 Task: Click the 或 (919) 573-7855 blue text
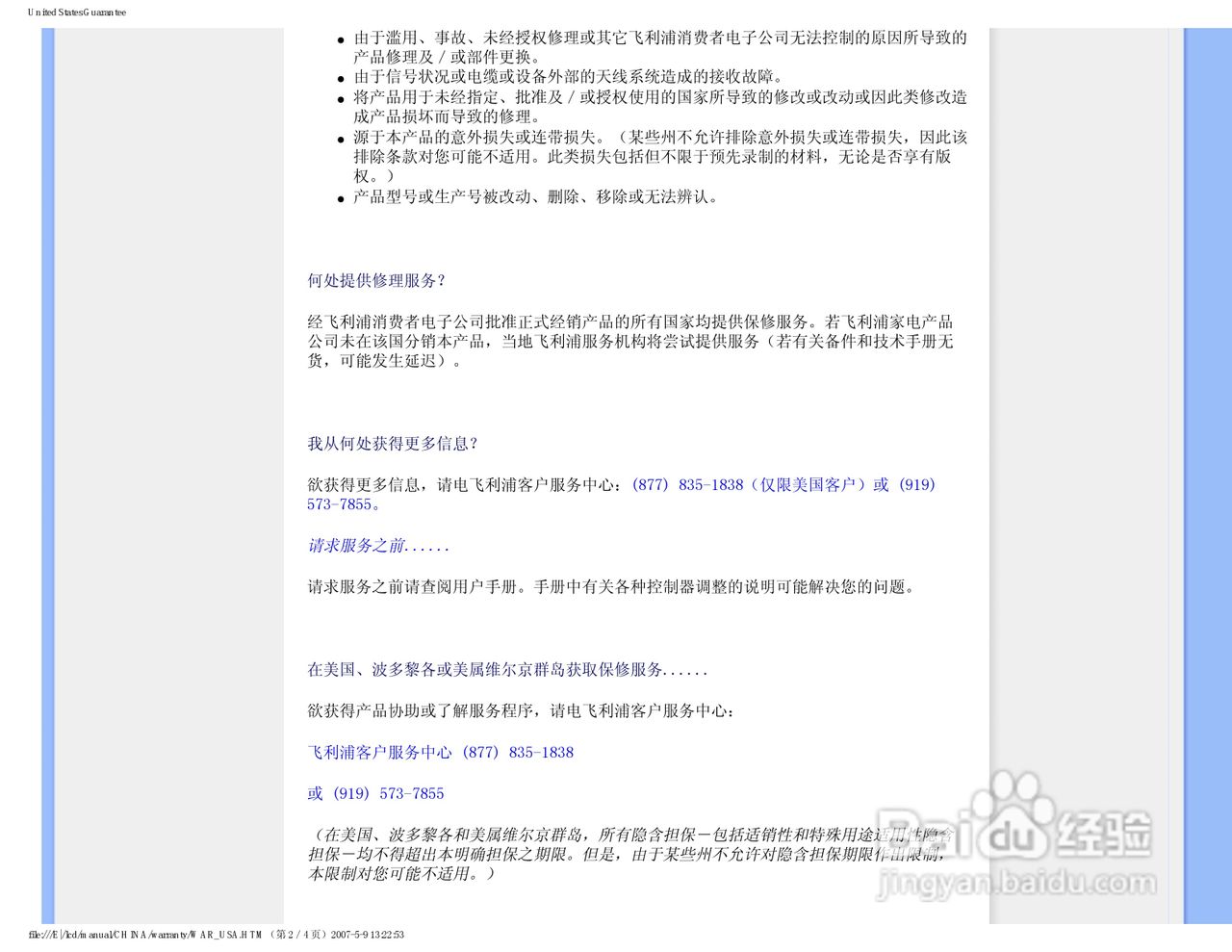[x=375, y=793]
